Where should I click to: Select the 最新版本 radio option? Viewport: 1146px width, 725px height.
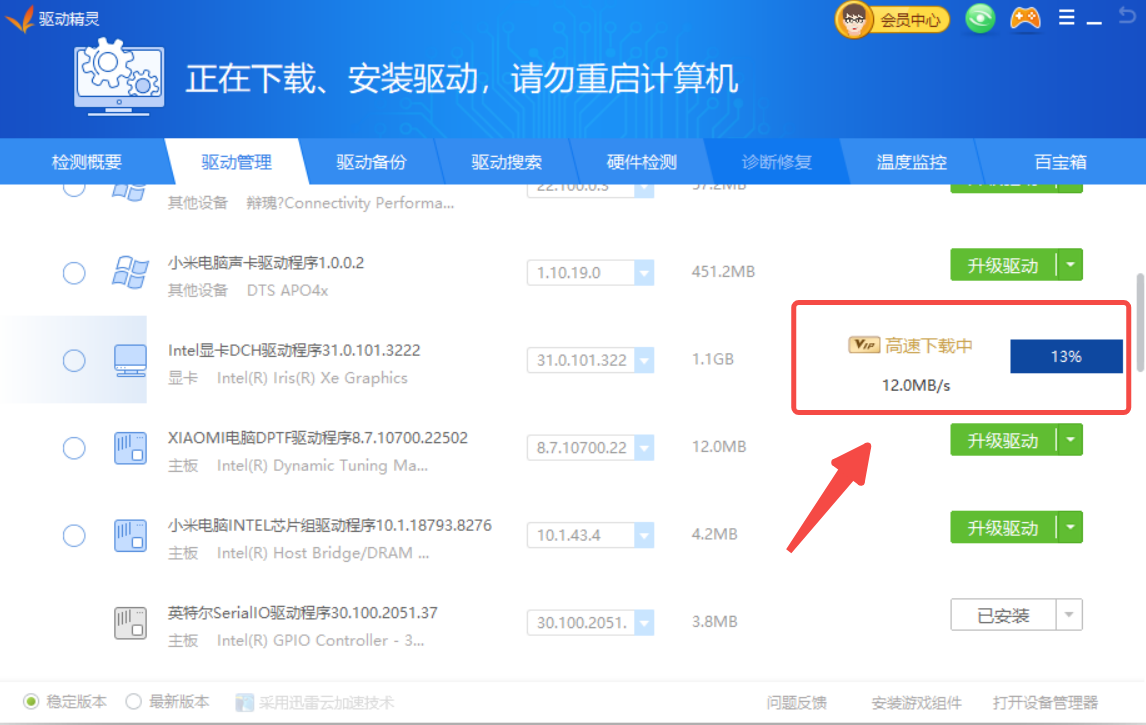pyautogui.click(x=134, y=702)
